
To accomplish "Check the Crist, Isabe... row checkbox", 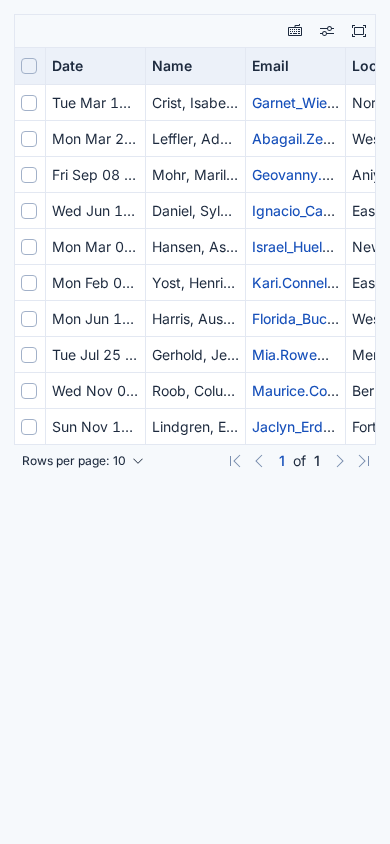I will (29, 103).
